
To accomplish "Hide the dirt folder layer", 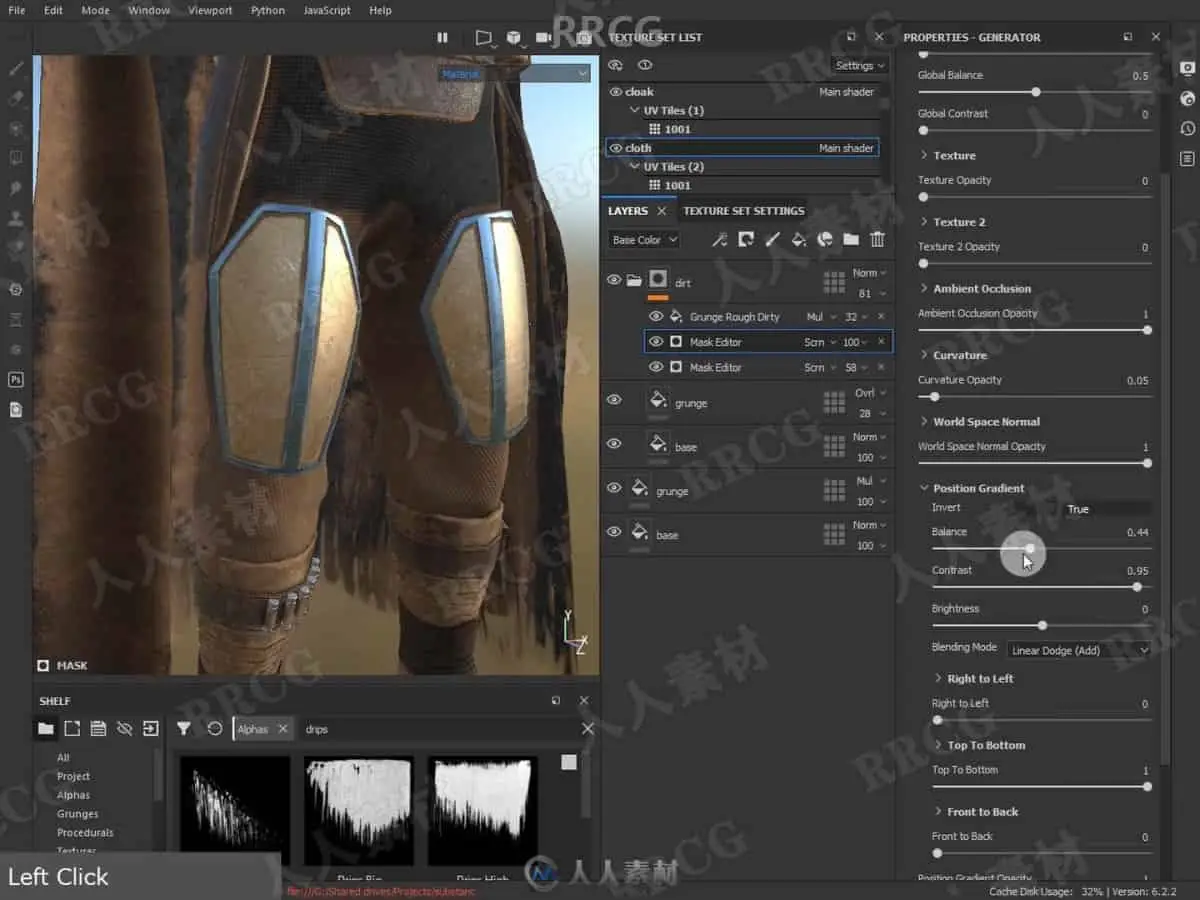I will [614, 281].
